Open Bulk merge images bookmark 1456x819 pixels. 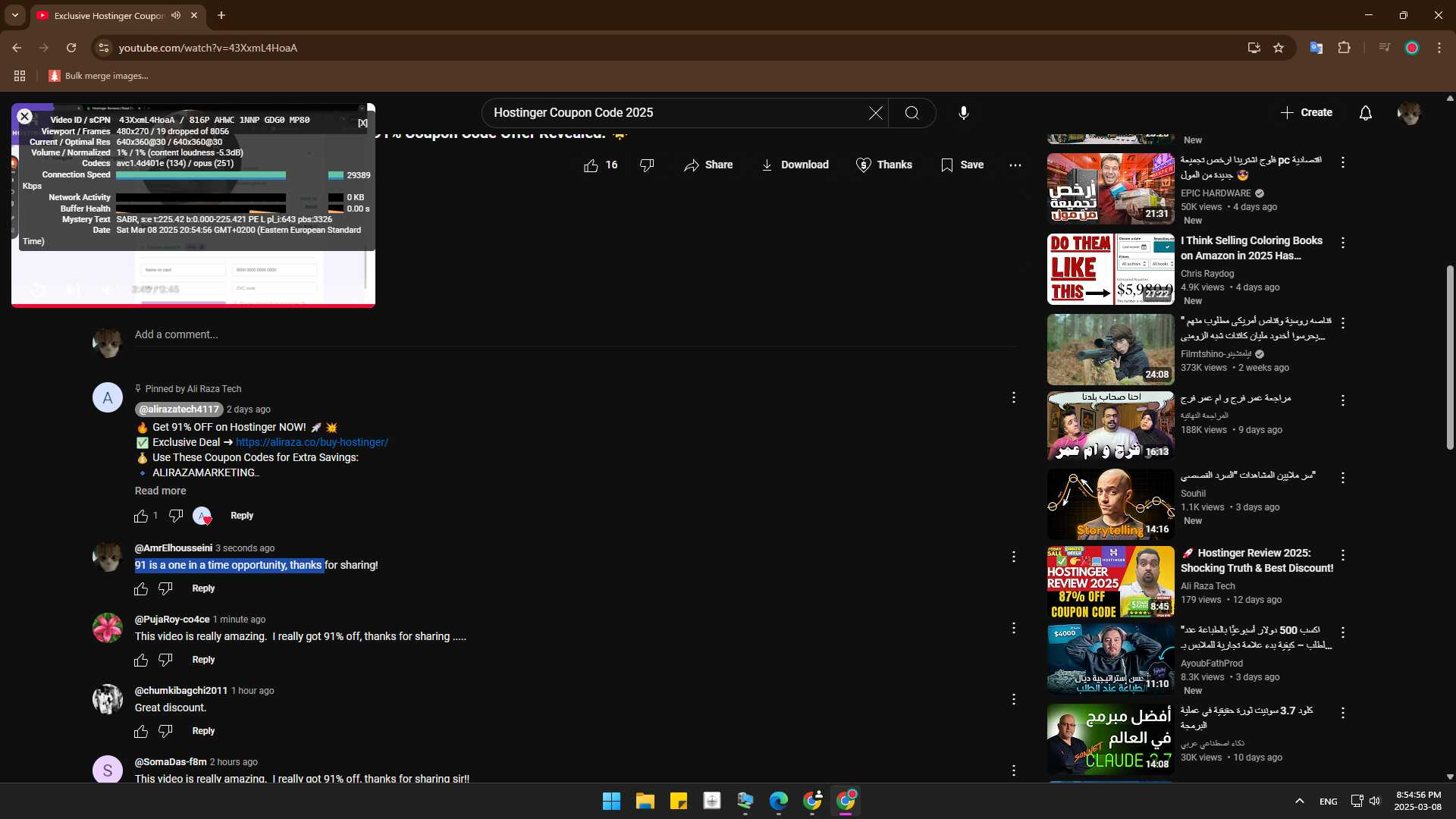point(99,76)
